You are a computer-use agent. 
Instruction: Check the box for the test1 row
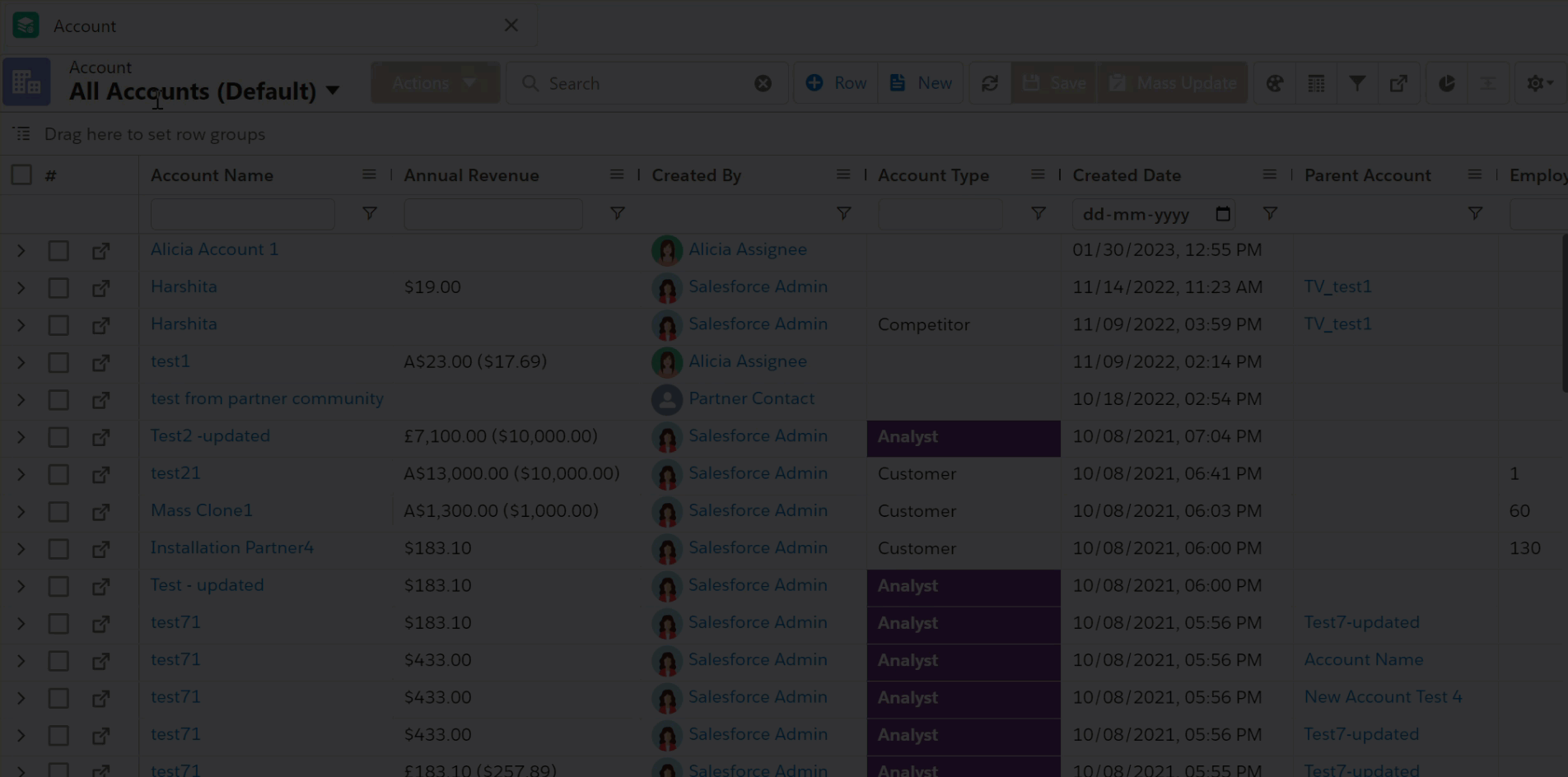coord(58,362)
